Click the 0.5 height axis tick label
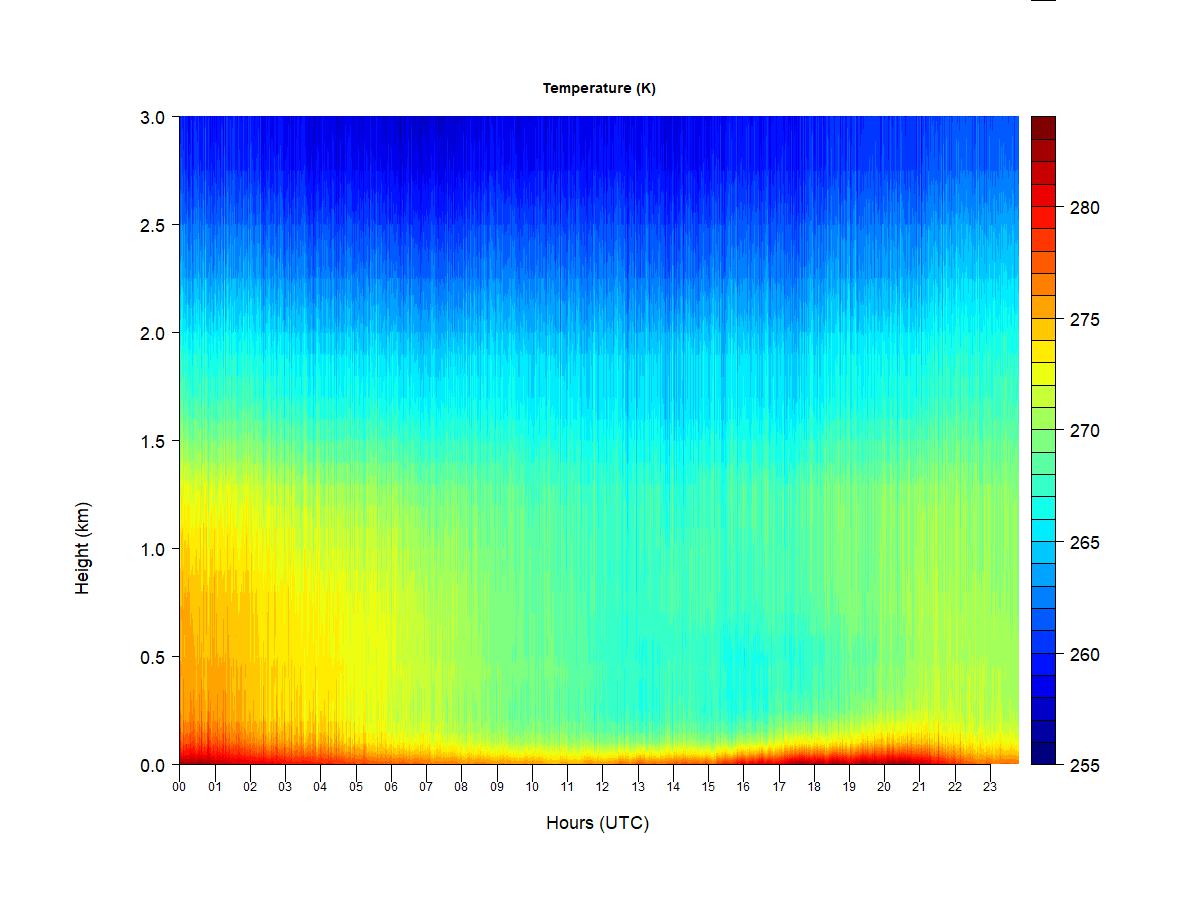 tap(152, 657)
